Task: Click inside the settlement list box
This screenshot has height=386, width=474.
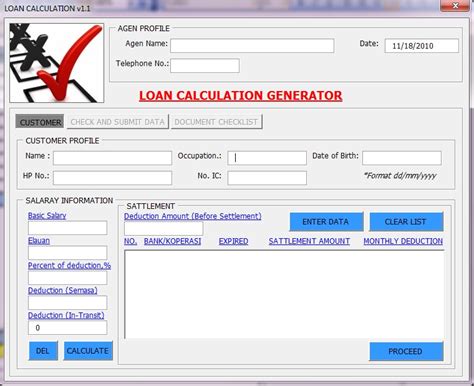Action: click(x=284, y=295)
